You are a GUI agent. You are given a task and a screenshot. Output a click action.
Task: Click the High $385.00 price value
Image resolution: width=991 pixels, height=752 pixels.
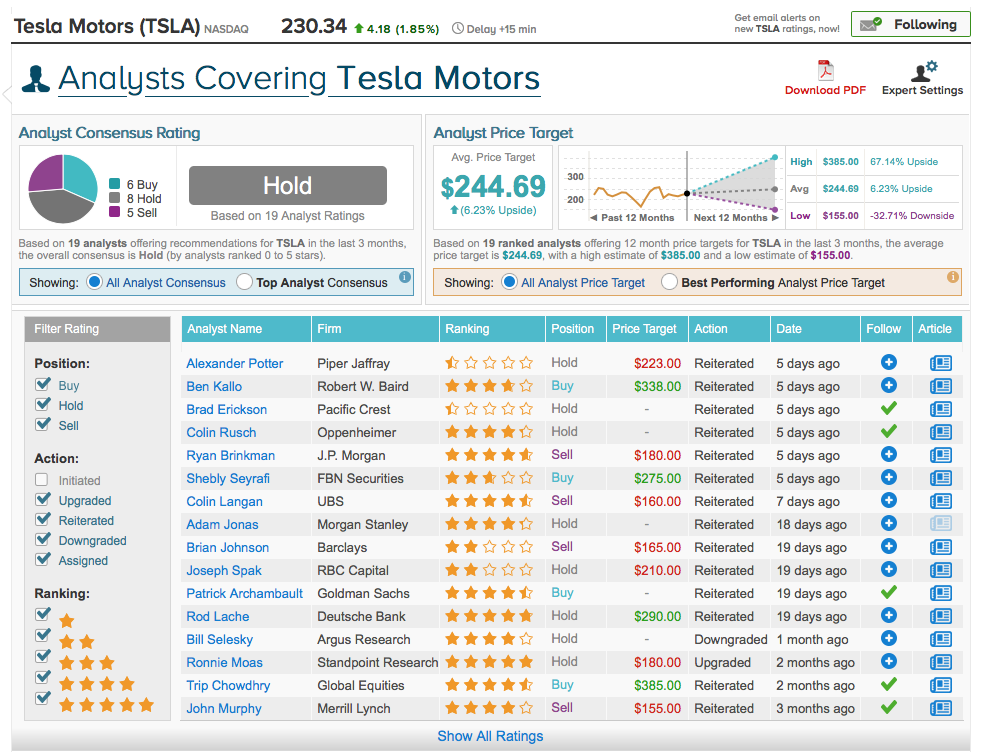coord(841,162)
